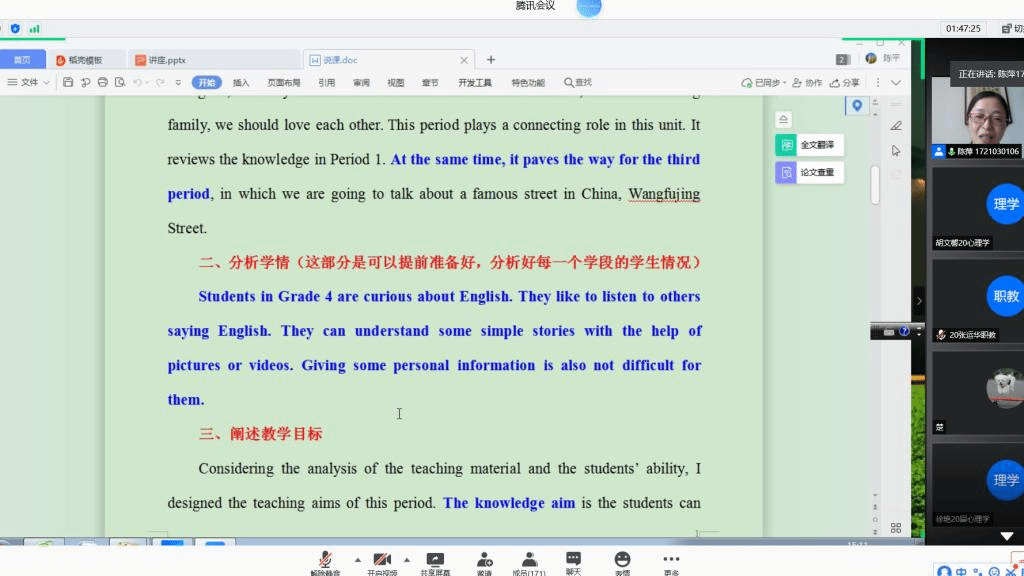
Task: Toggle the location pin in side panel
Action: (856, 105)
